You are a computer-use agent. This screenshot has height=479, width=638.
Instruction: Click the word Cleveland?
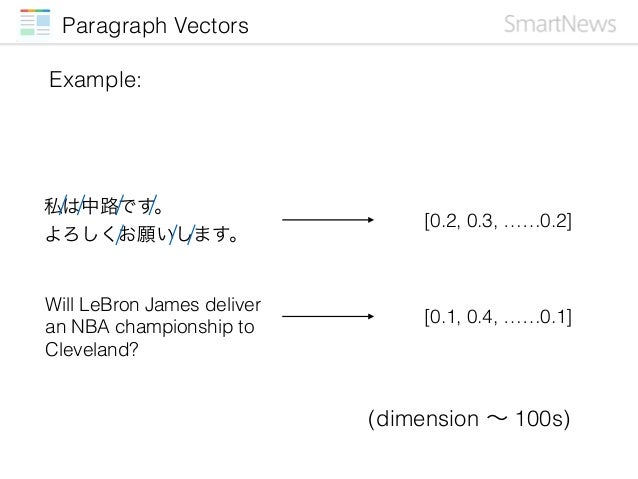coord(92,349)
